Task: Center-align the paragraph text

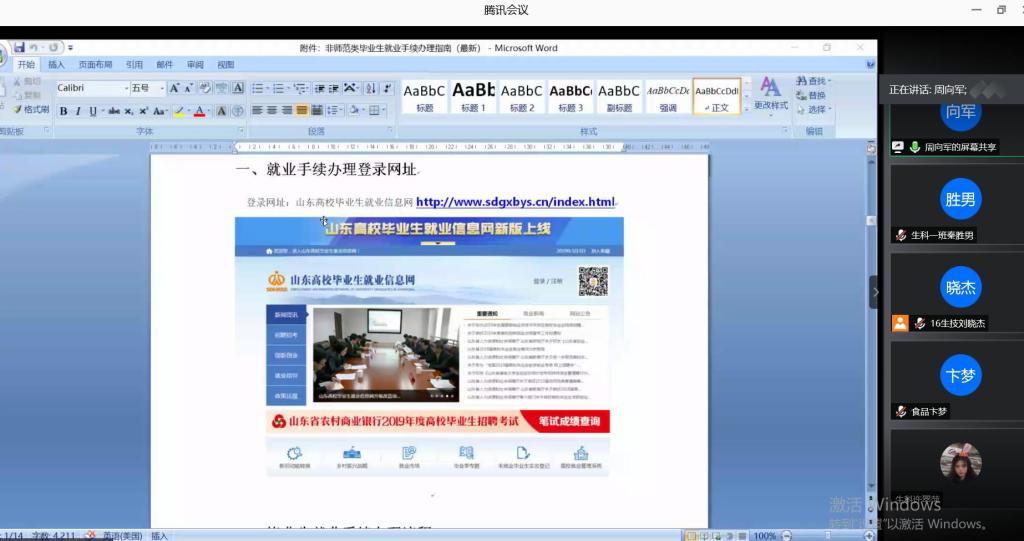Action: coord(272,110)
